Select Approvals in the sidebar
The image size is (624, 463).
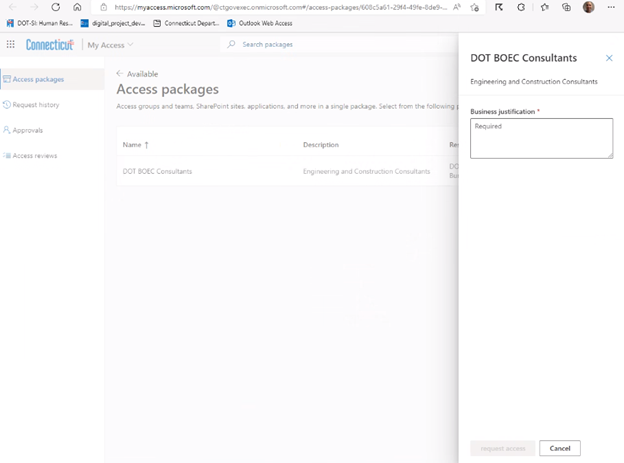[x=28, y=130]
